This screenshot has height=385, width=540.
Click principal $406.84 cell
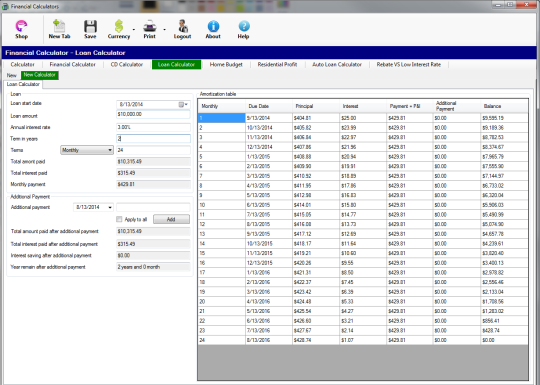(x=316, y=137)
